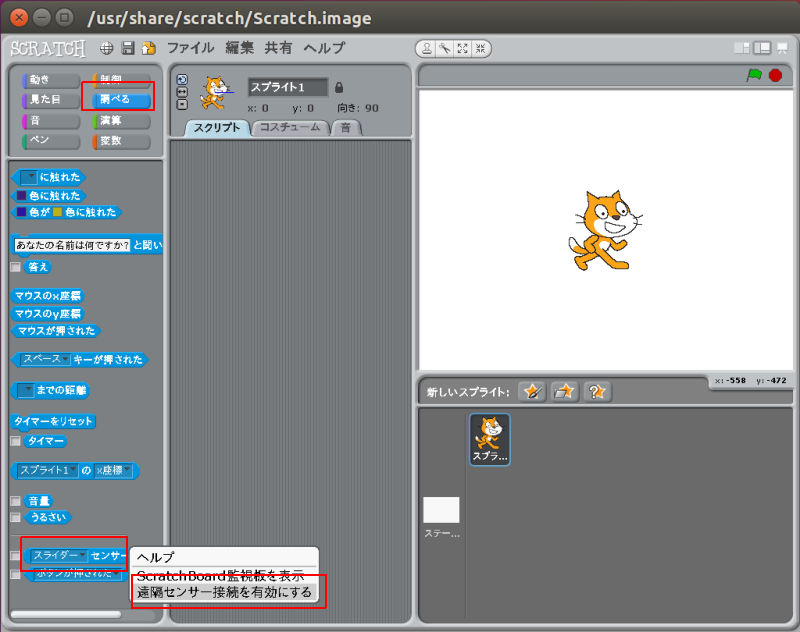Open the ヘルプ menu in menu bar
The image size is (800, 632).
click(x=324, y=48)
